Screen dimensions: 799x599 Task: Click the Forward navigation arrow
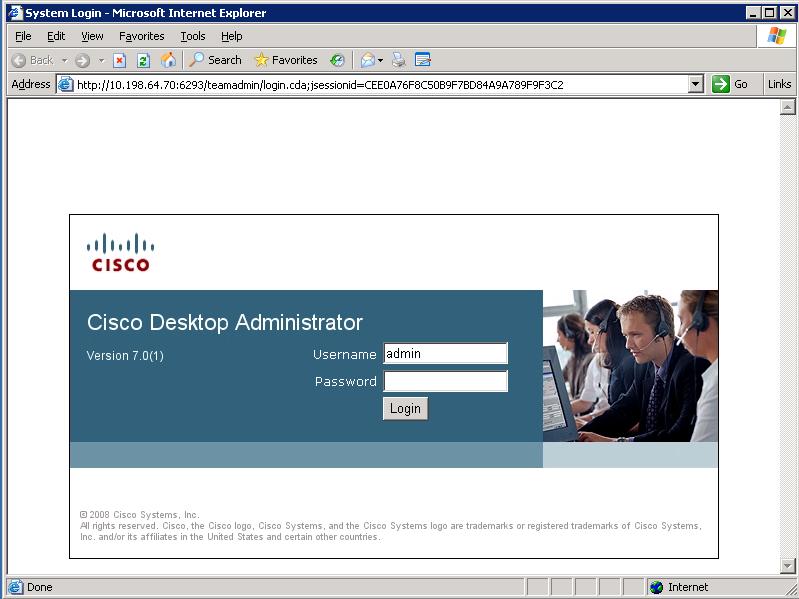[x=82, y=61]
